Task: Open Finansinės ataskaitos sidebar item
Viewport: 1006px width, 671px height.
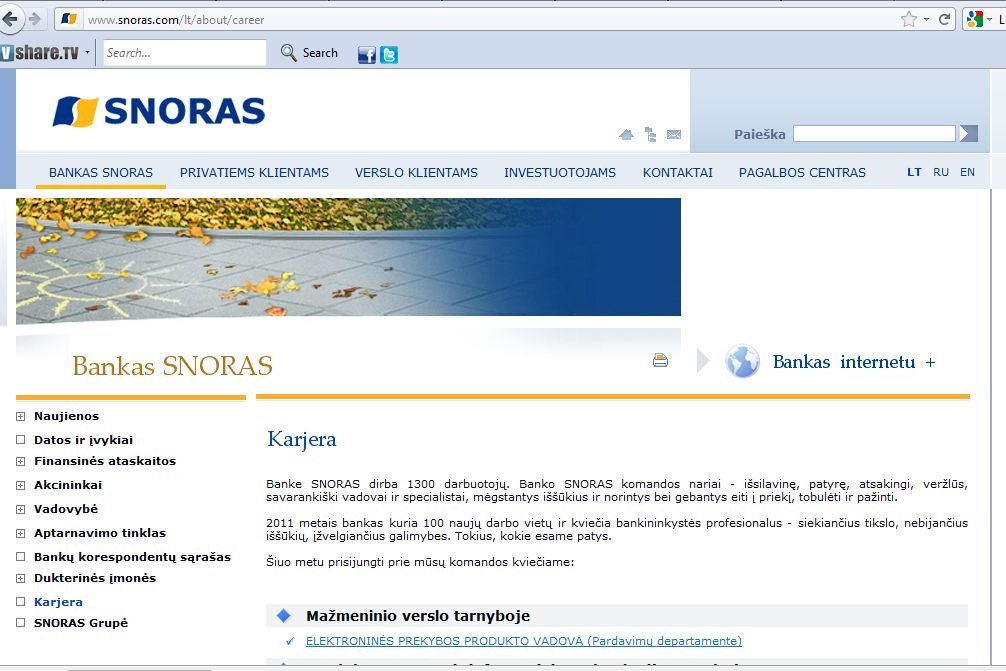Action: (105, 461)
